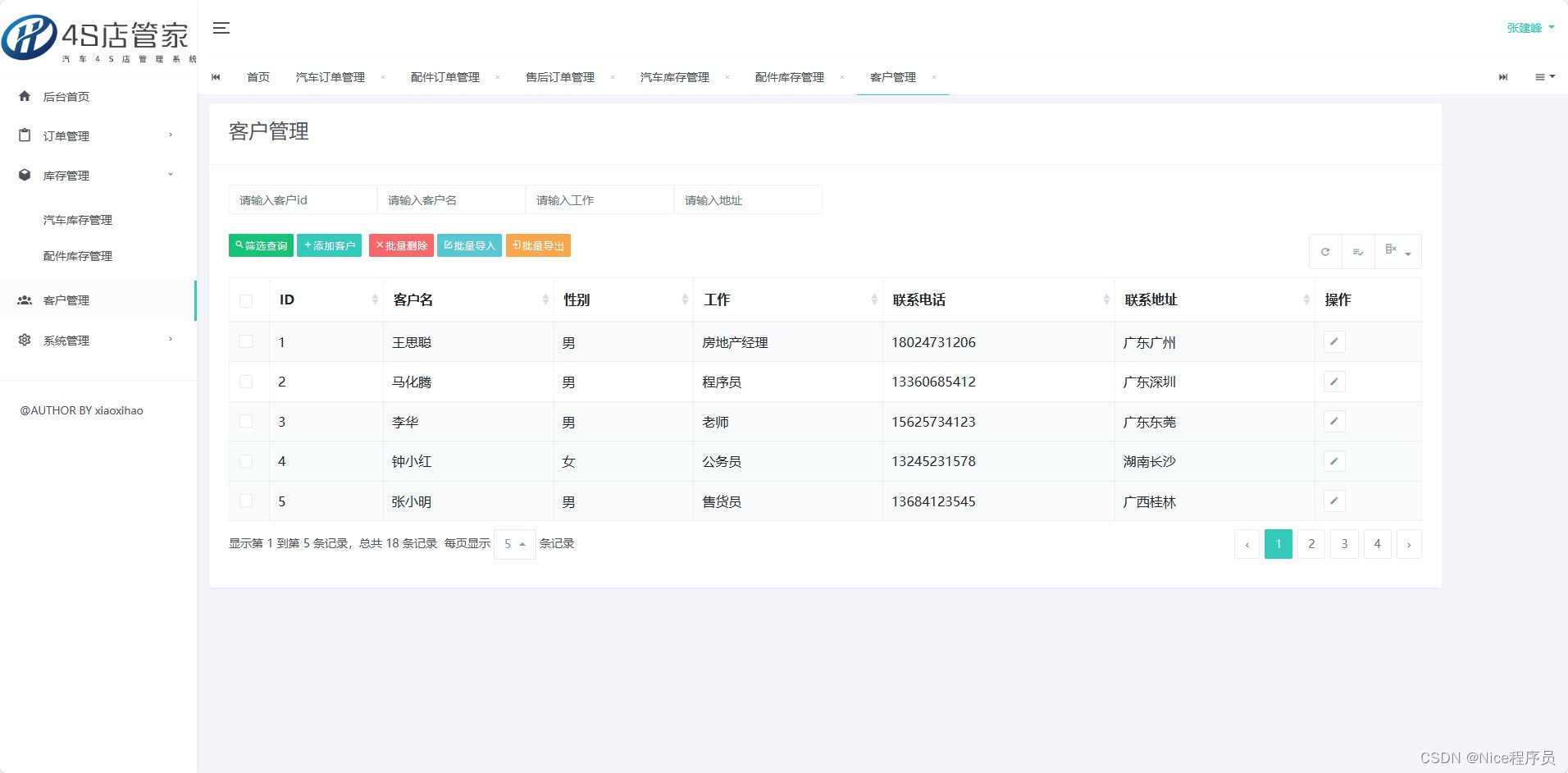This screenshot has width=1568, height=773.
Task: Click the orange 批量导出 button
Action: (x=538, y=245)
